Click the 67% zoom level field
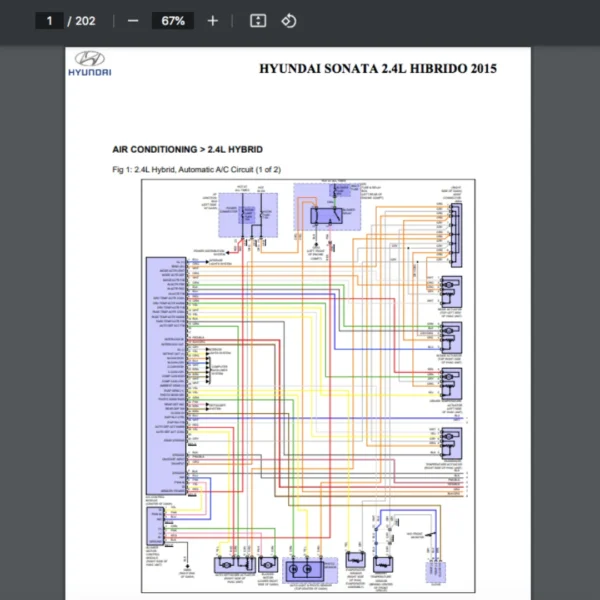Viewport: 600px width, 600px height. [173, 21]
